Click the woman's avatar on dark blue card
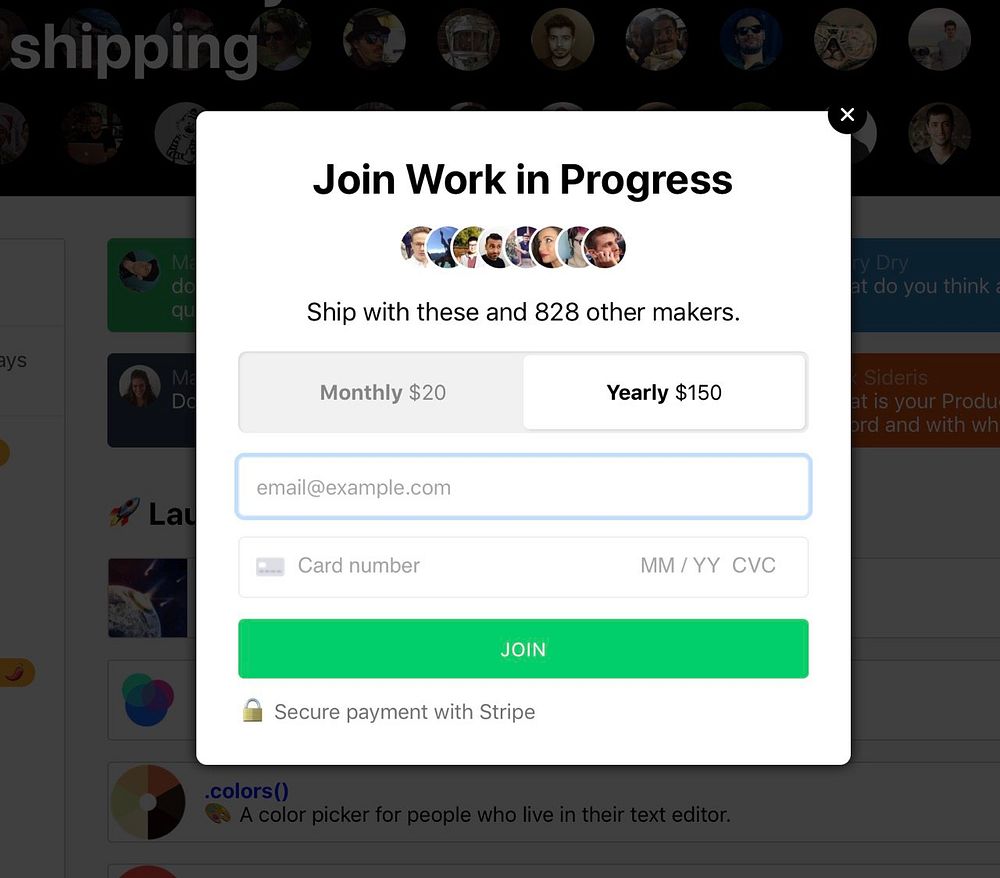The width and height of the screenshot is (1000, 878). click(140, 386)
